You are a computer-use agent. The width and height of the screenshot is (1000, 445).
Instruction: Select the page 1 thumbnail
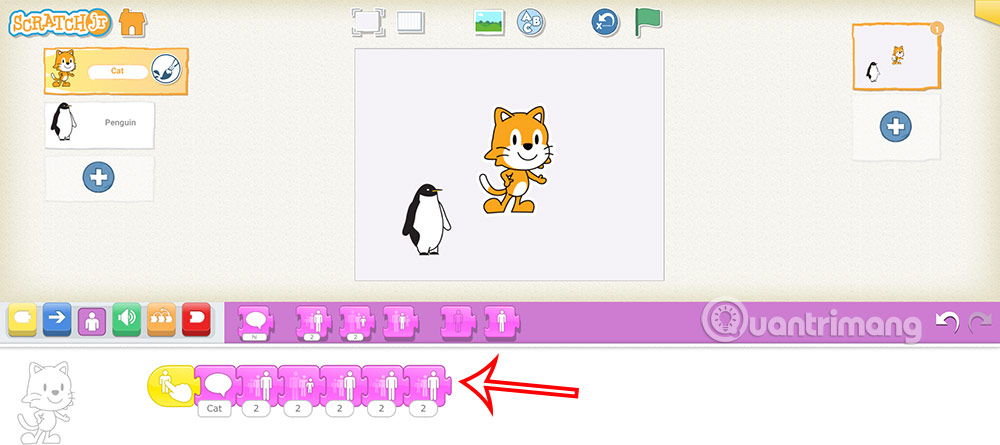click(x=896, y=57)
